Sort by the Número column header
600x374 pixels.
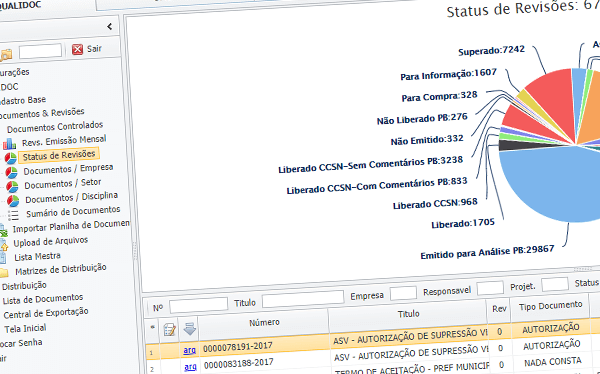[264, 323]
